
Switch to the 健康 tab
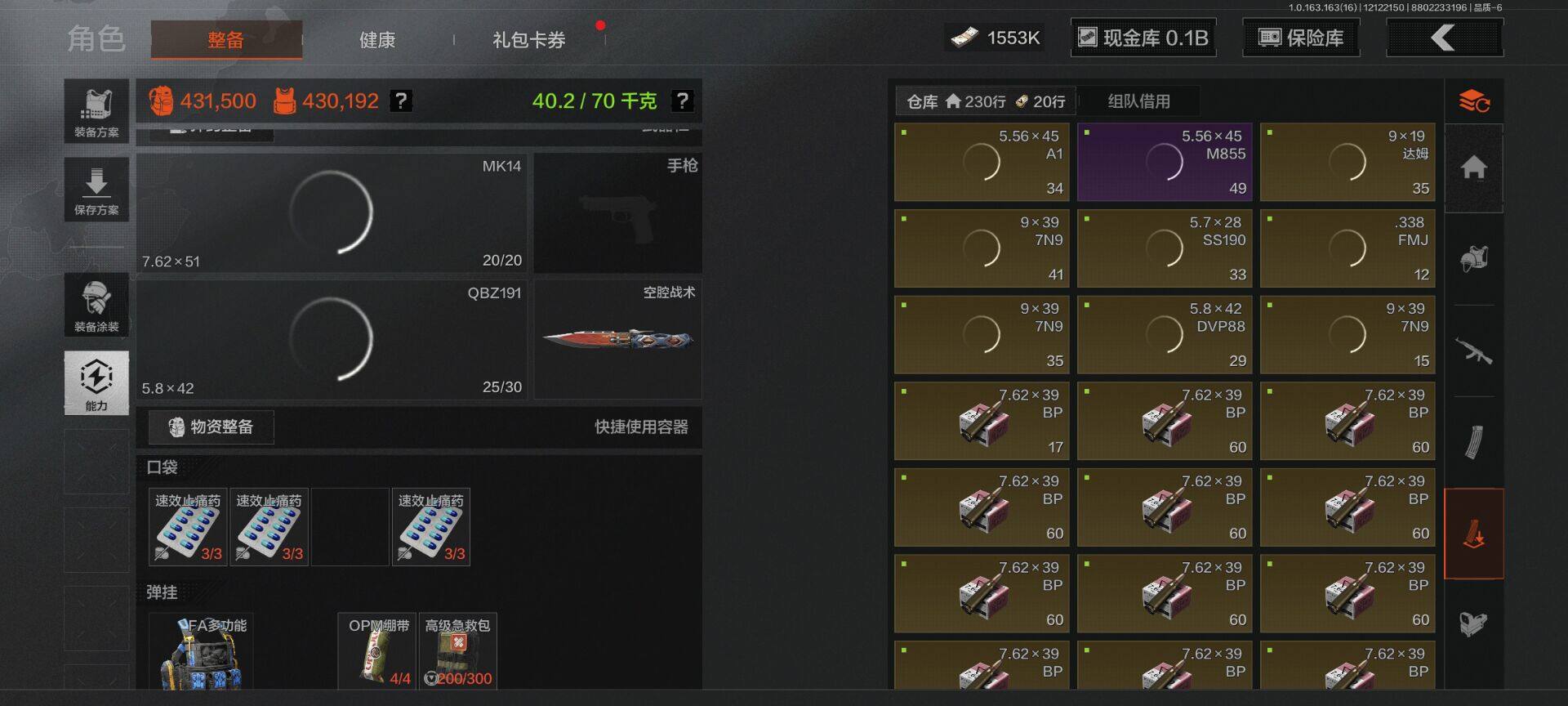[x=377, y=39]
